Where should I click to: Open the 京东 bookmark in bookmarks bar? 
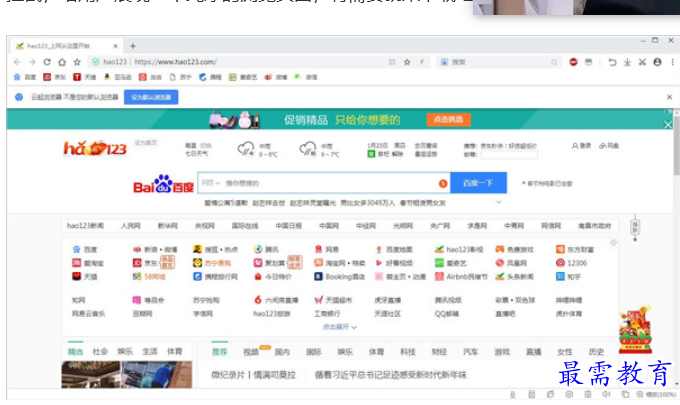55,77
